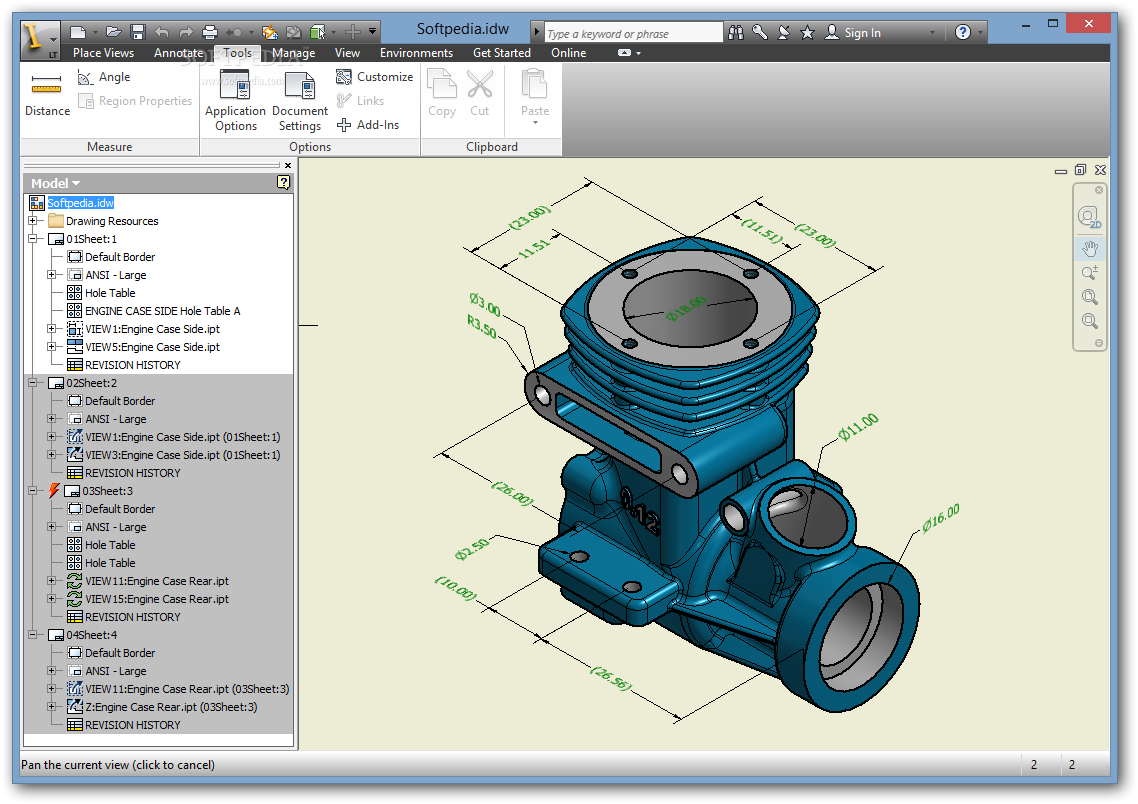Image resolution: width=1138 pixels, height=804 pixels.
Task: Expand the Drawing Resources folder
Action: 33,221
